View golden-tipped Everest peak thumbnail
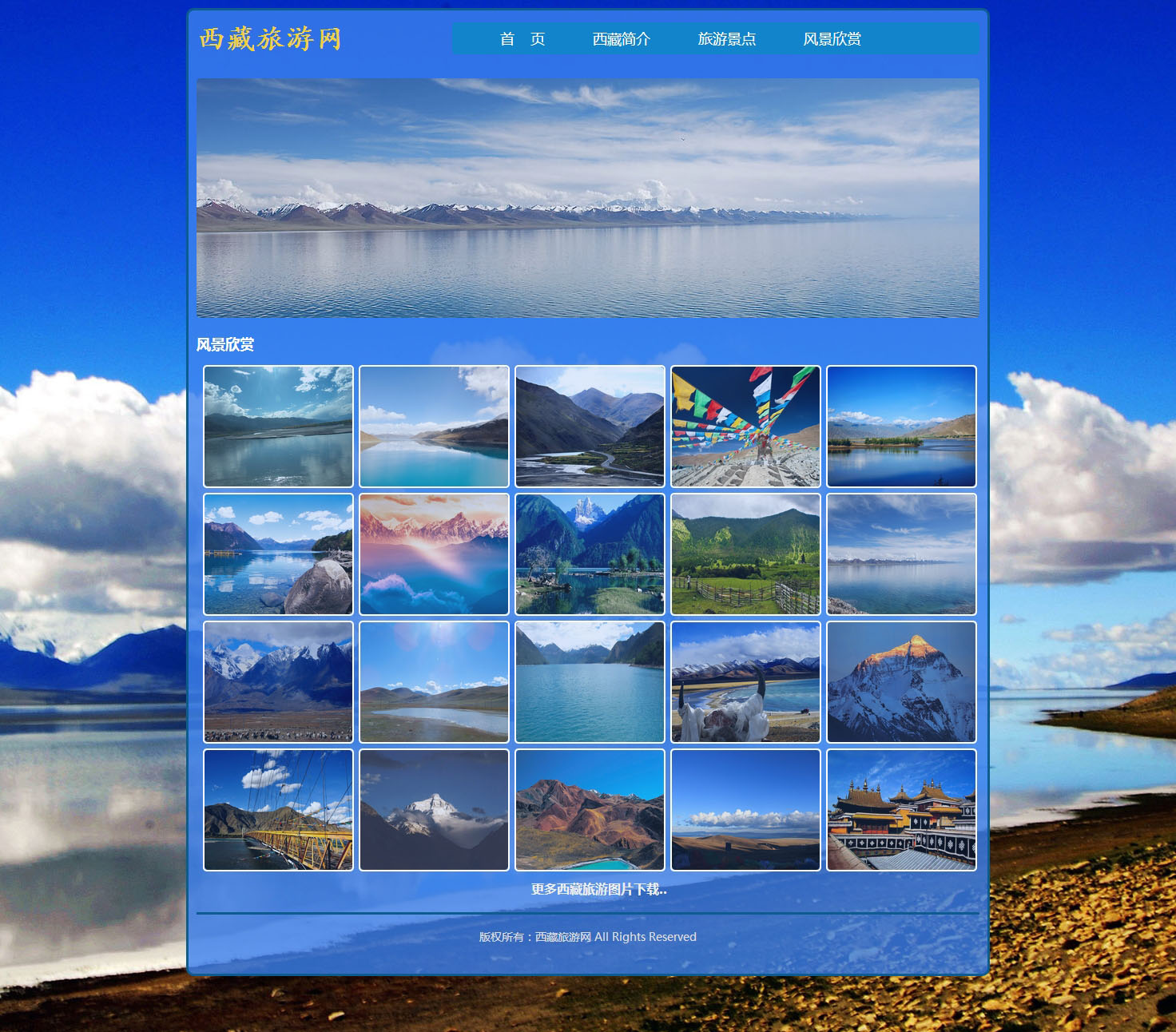This screenshot has width=1176, height=1032. (901, 682)
